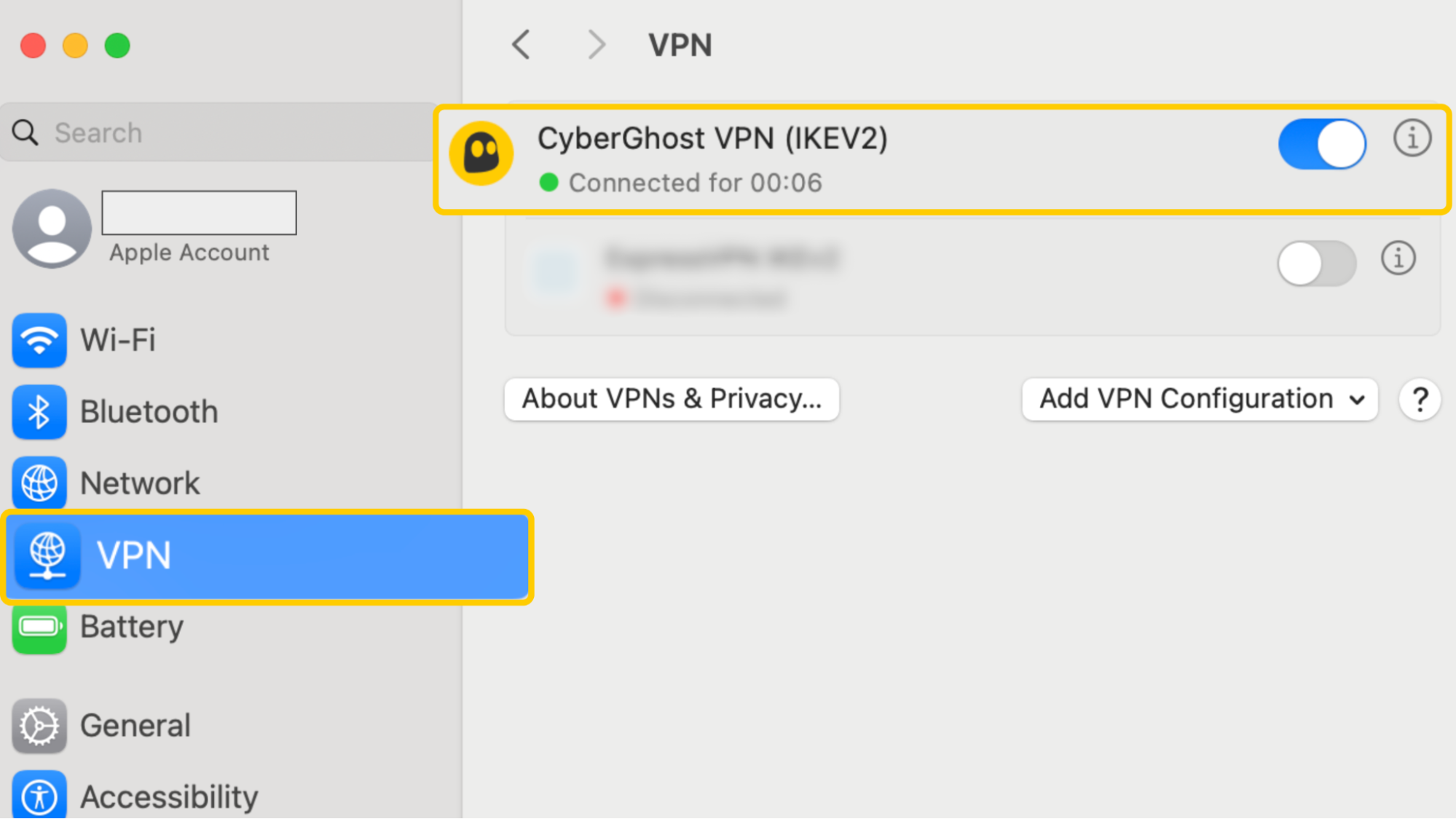The height and width of the screenshot is (819, 1456).
Task: Disable the CyberGhost VPN connection
Action: pyautogui.click(x=1321, y=144)
